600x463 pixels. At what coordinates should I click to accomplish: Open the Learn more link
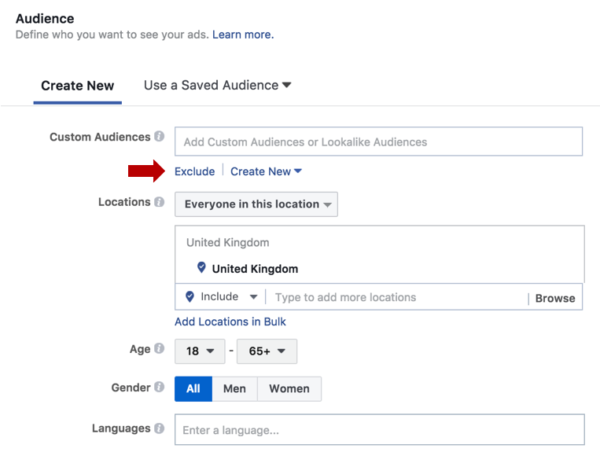point(243,35)
